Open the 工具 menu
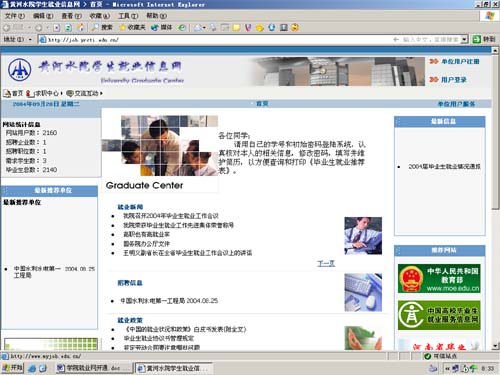The image size is (500, 375). [128, 16]
